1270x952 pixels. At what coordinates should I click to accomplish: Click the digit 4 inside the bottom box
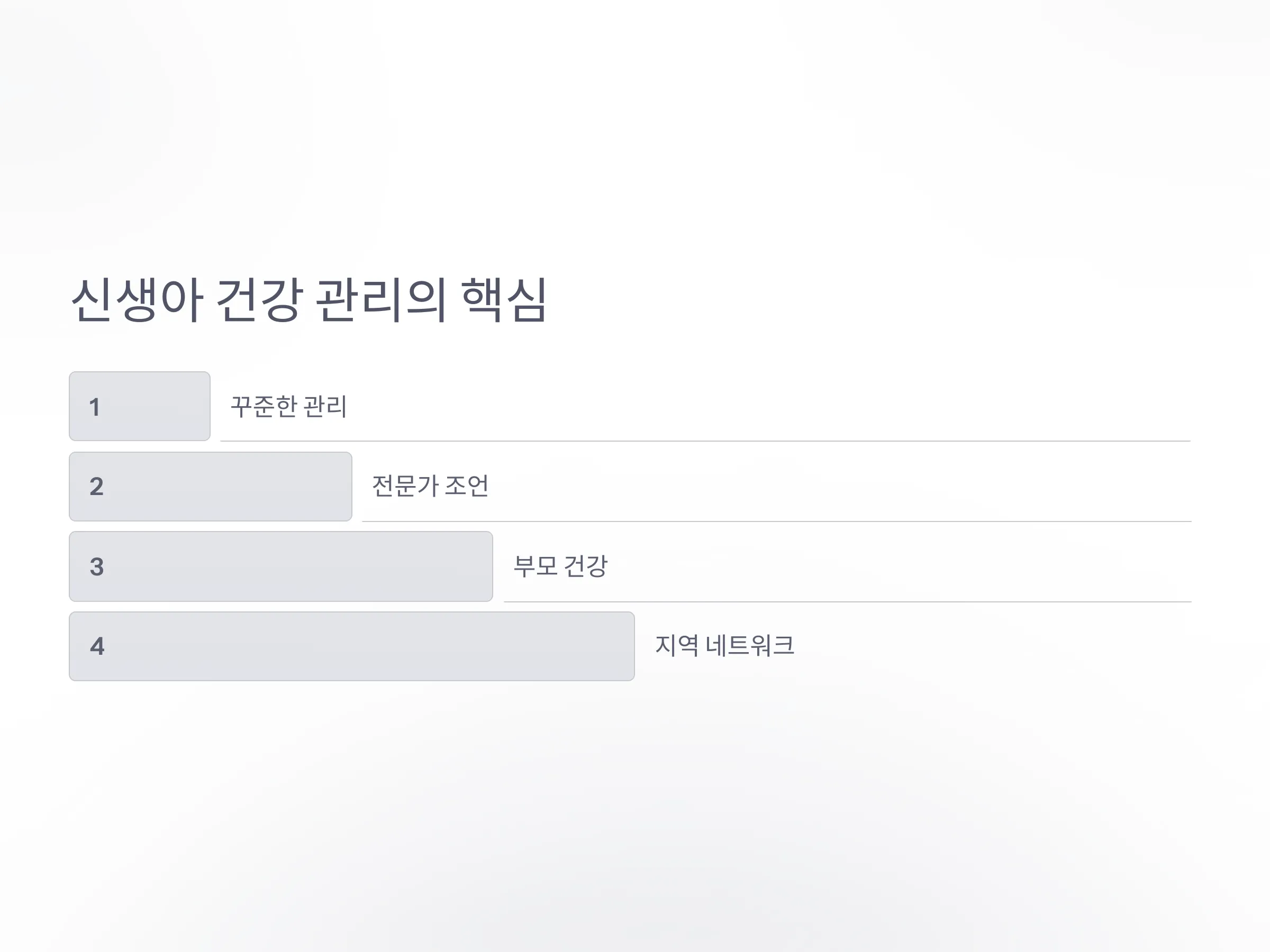pyautogui.click(x=97, y=646)
